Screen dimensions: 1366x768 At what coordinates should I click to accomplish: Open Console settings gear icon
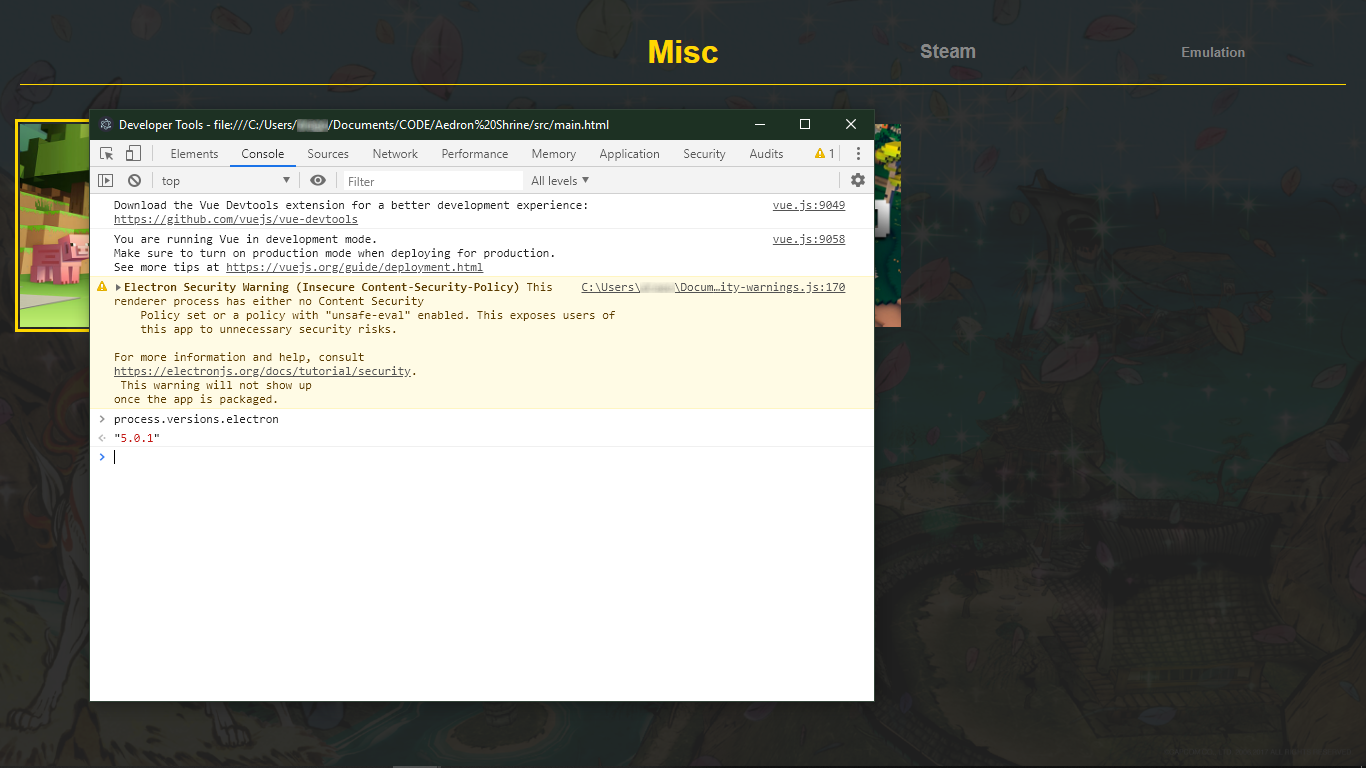[x=858, y=180]
